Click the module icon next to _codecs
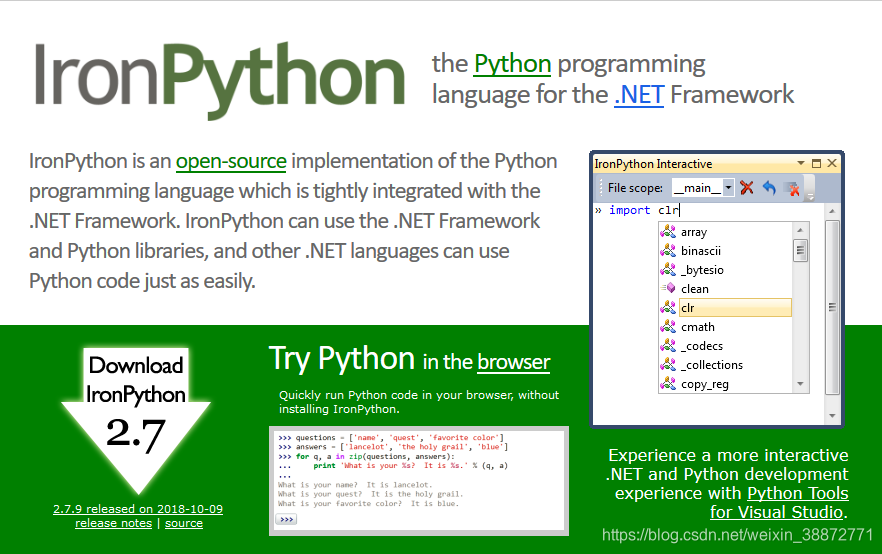The width and height of the screenshot is (882, 554). [668, 345]
